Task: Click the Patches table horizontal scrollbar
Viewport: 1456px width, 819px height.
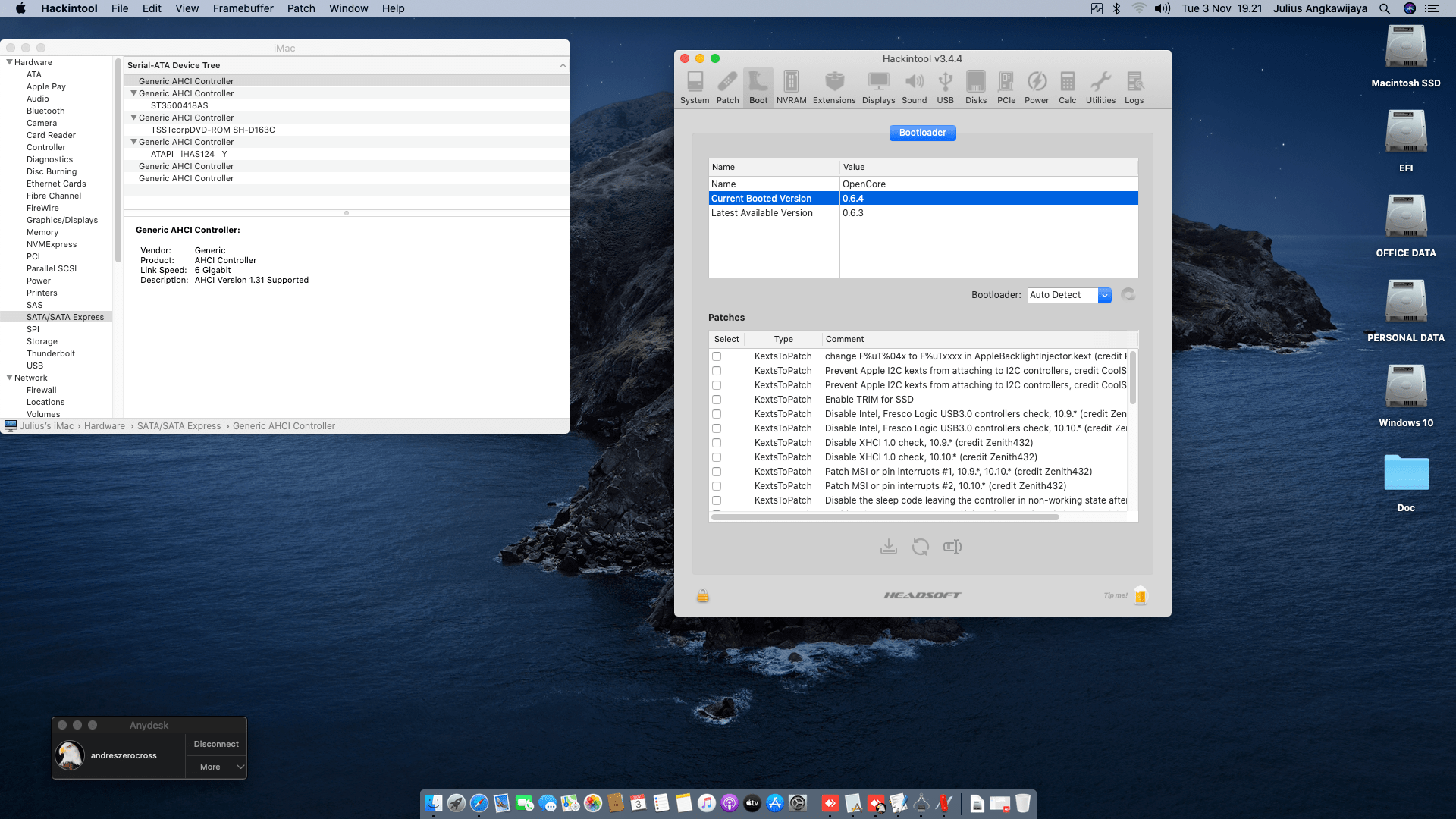Action: [x=884, y=517]
